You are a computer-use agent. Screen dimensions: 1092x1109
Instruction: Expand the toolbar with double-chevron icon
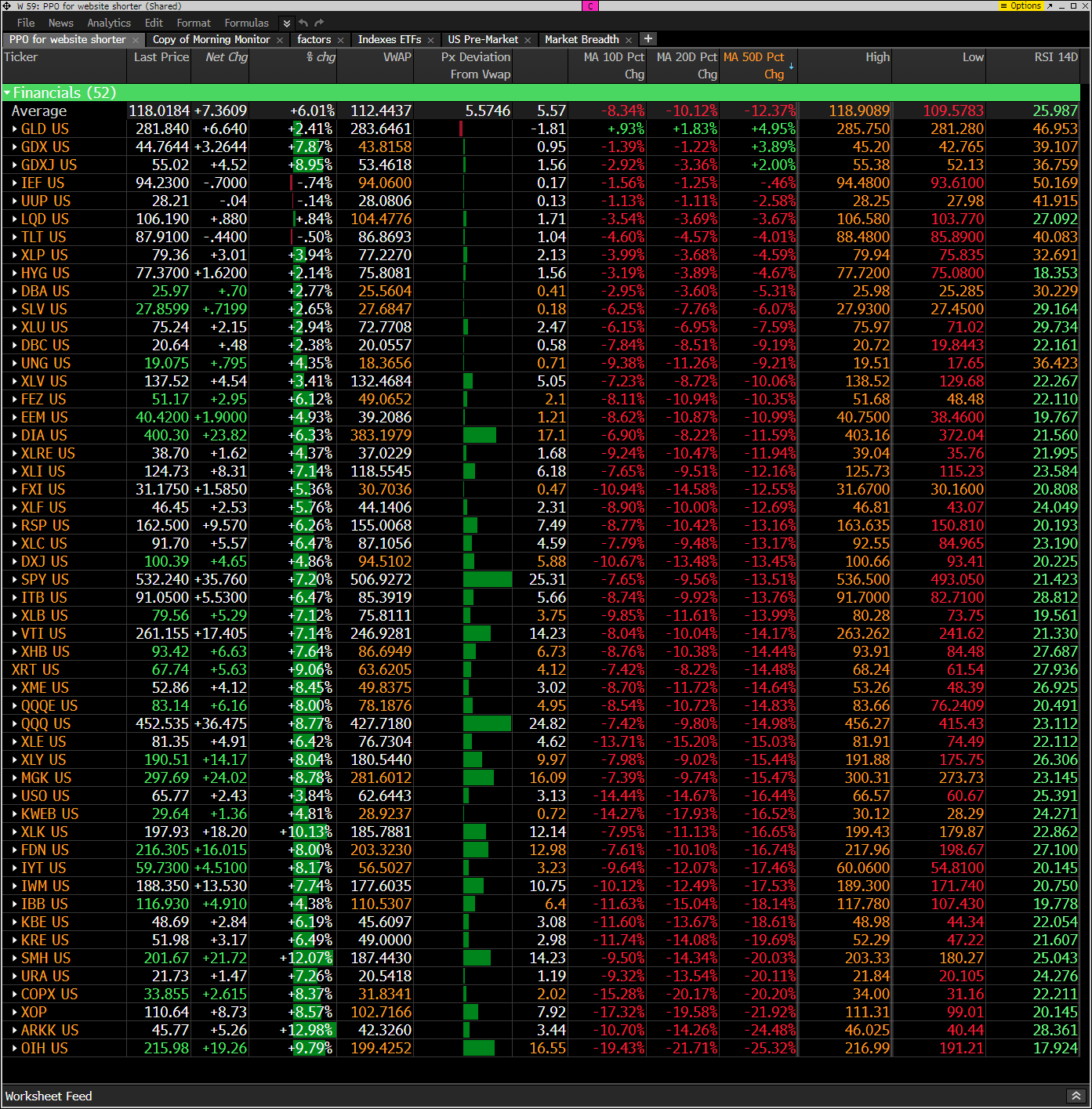(287, 24)
